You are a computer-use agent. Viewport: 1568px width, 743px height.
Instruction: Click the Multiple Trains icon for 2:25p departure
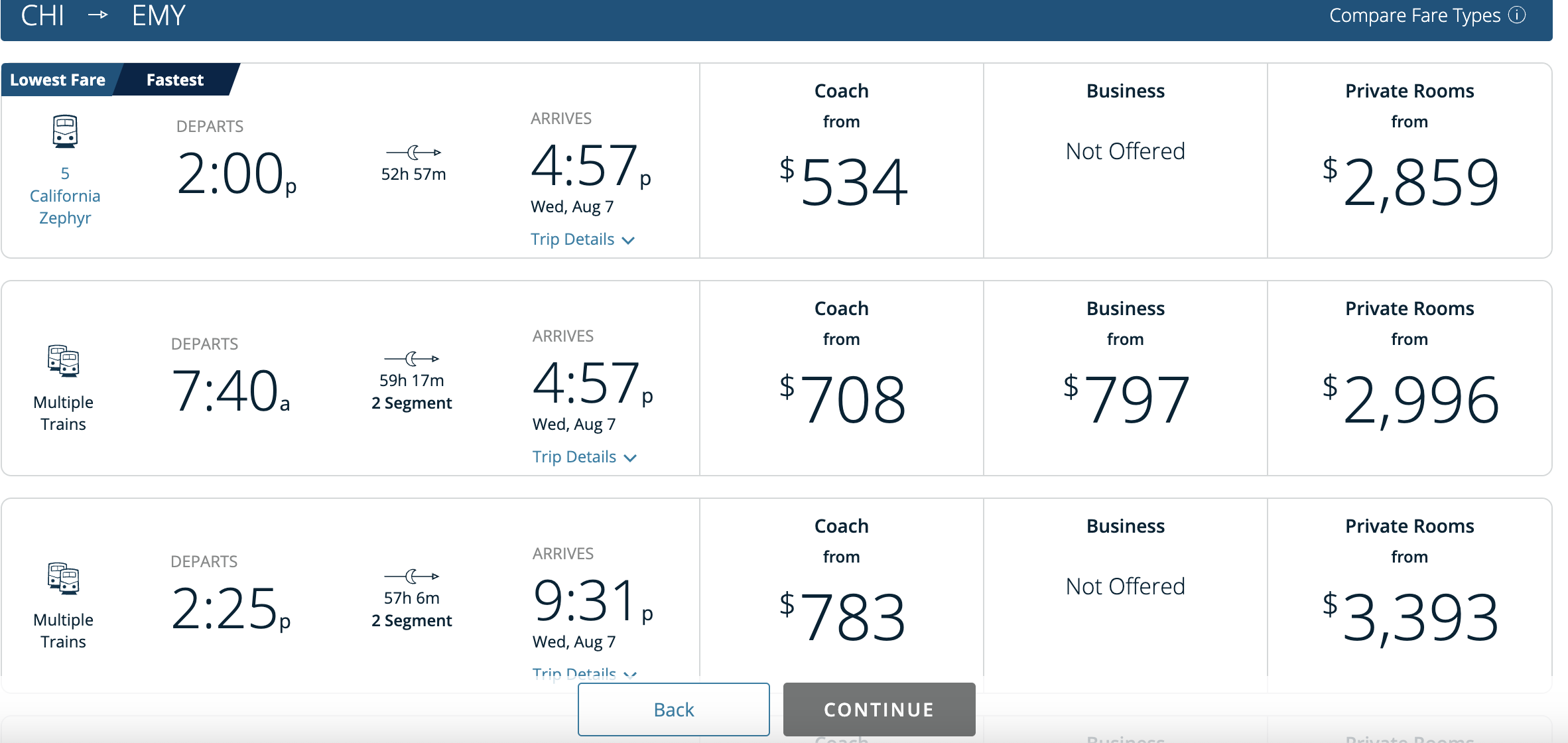pyautogui.click(x=64, y=578)
